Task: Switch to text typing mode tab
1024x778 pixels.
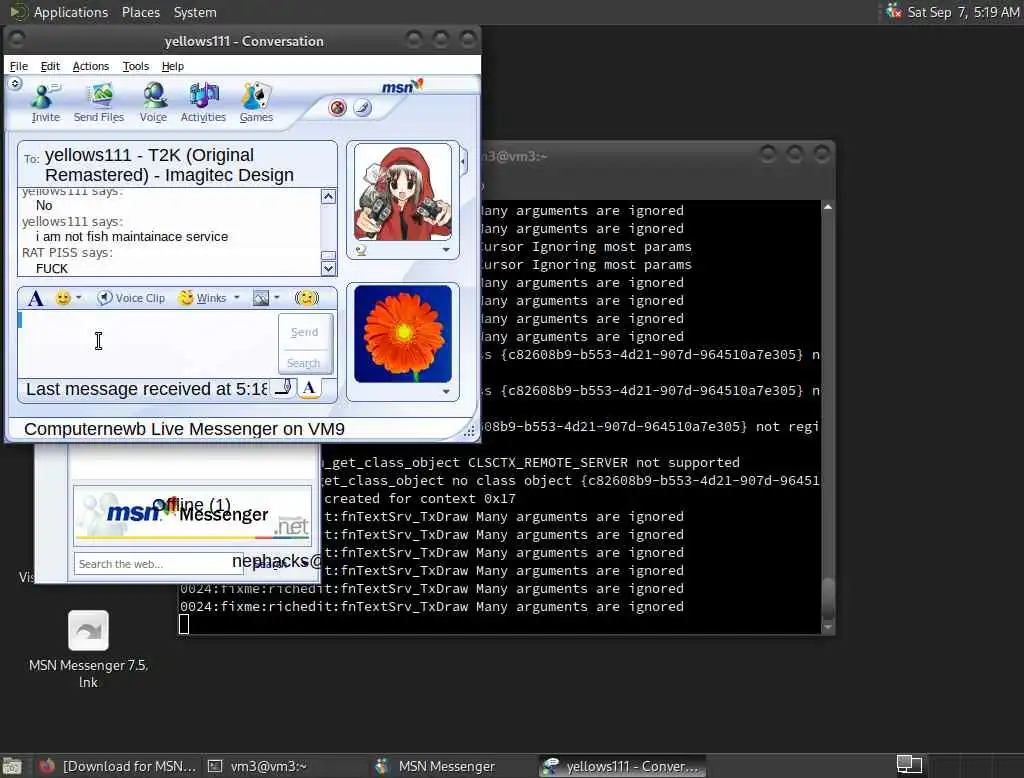Action: pyautogui.click(x=310, y=387)
